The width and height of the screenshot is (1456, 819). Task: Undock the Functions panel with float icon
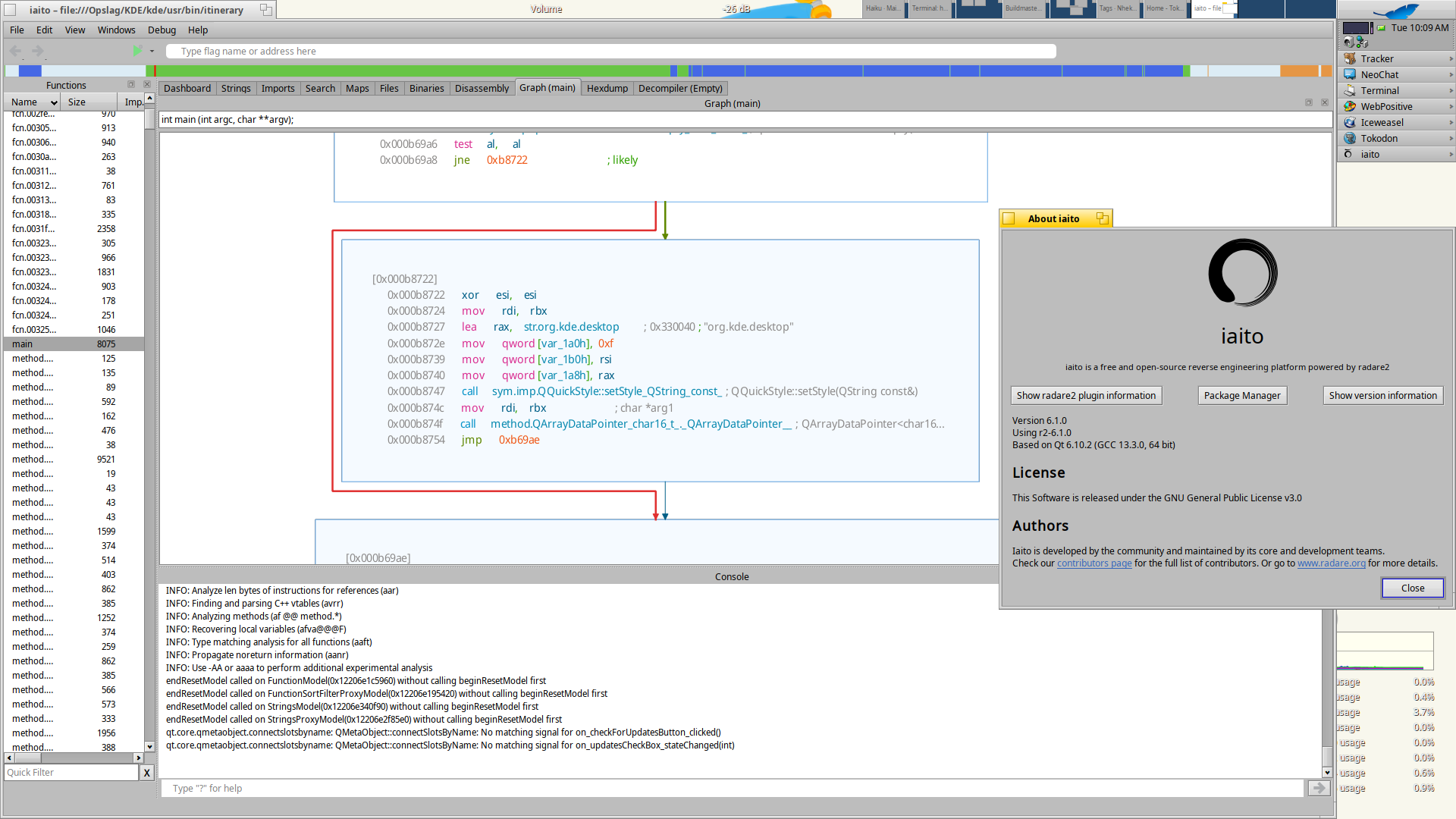pos(131,85)
